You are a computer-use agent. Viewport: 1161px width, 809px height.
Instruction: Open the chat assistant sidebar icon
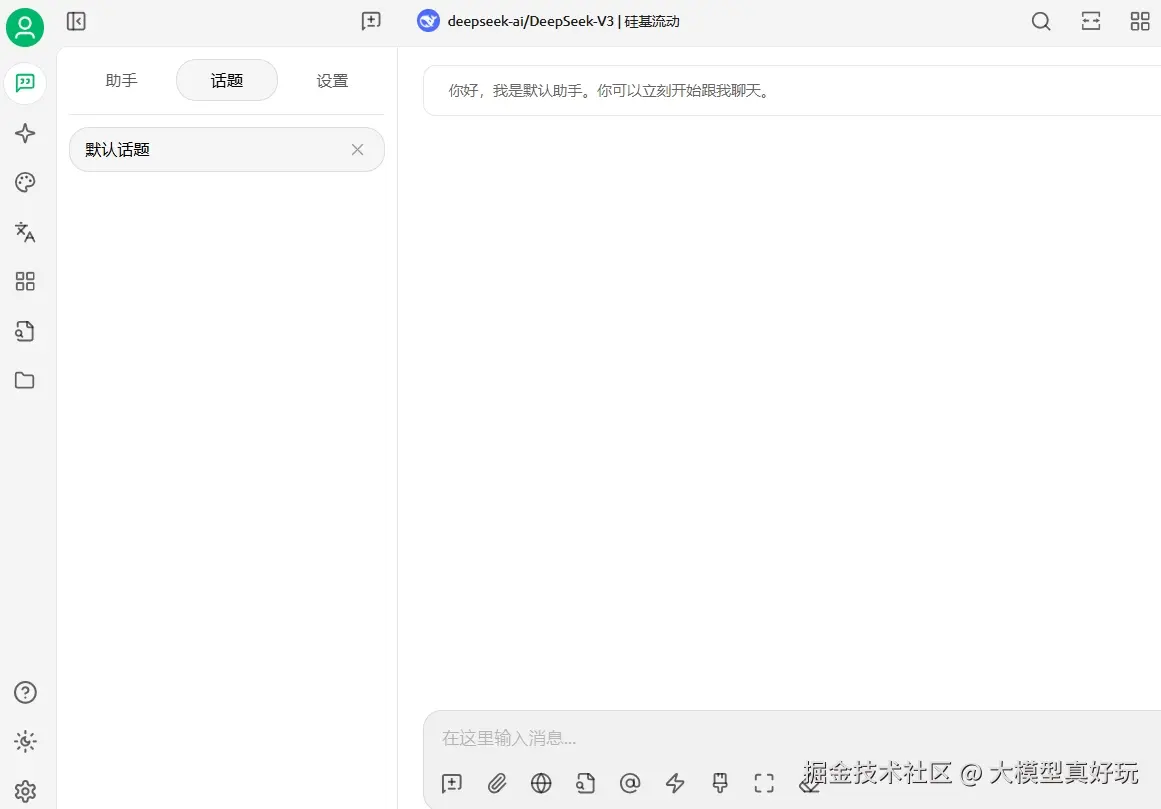click(25, 82)
